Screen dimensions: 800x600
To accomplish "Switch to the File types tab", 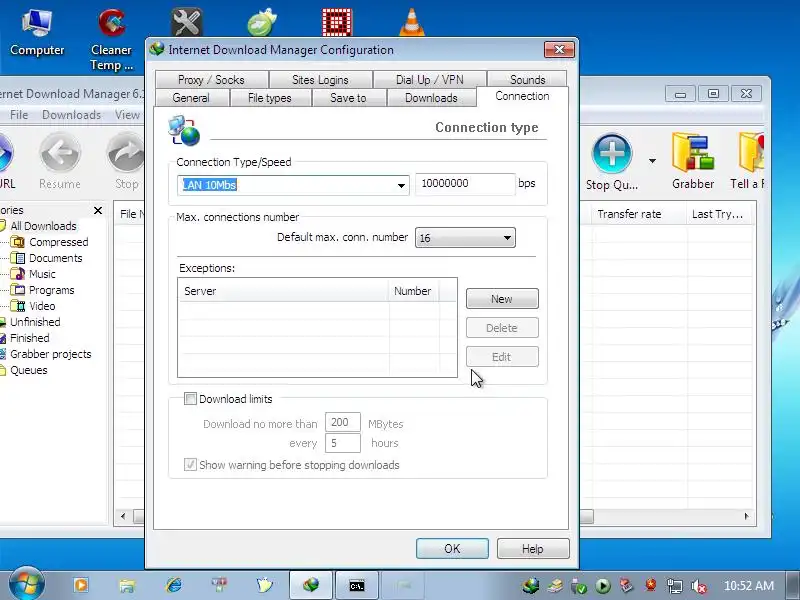I will click(270, 98).
